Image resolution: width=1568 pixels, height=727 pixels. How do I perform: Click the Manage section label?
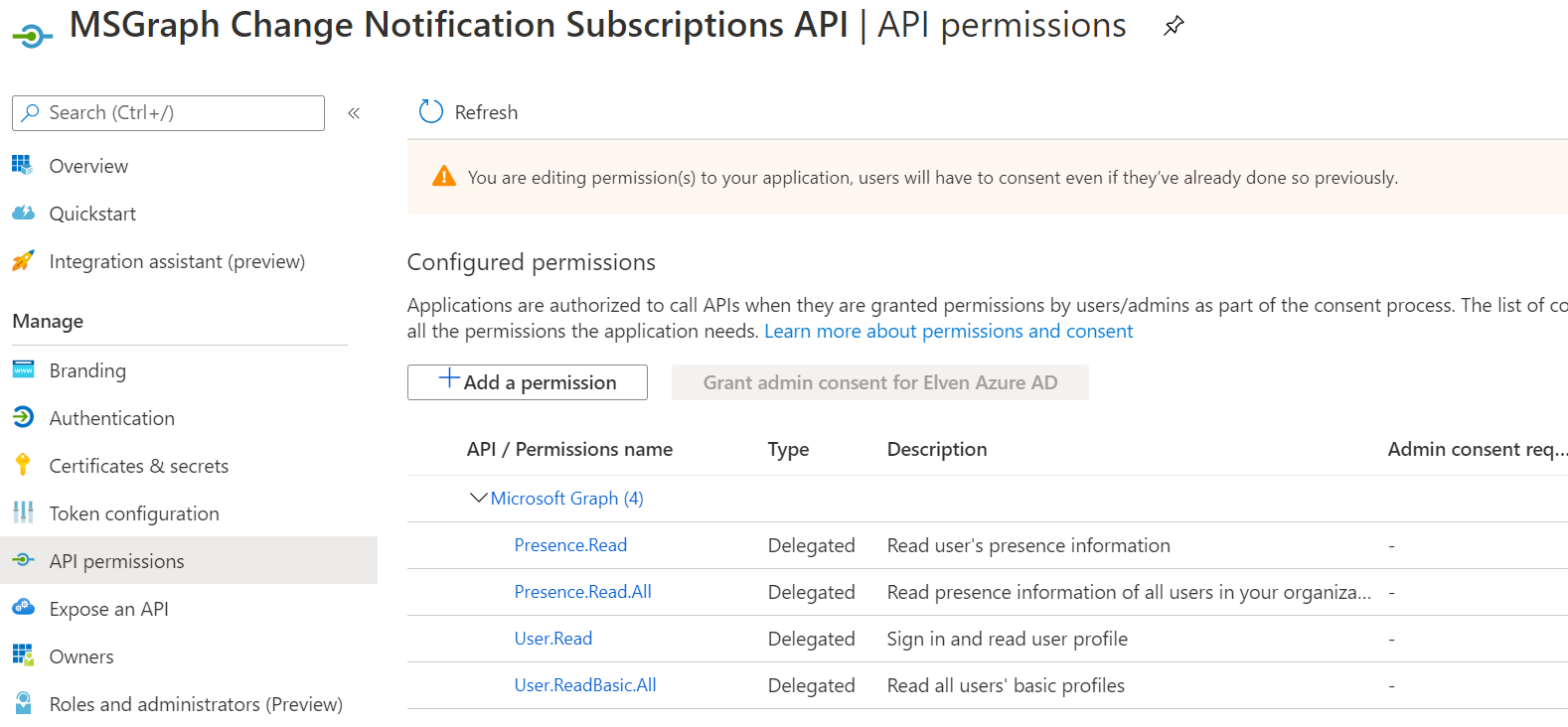pos(48,322)
